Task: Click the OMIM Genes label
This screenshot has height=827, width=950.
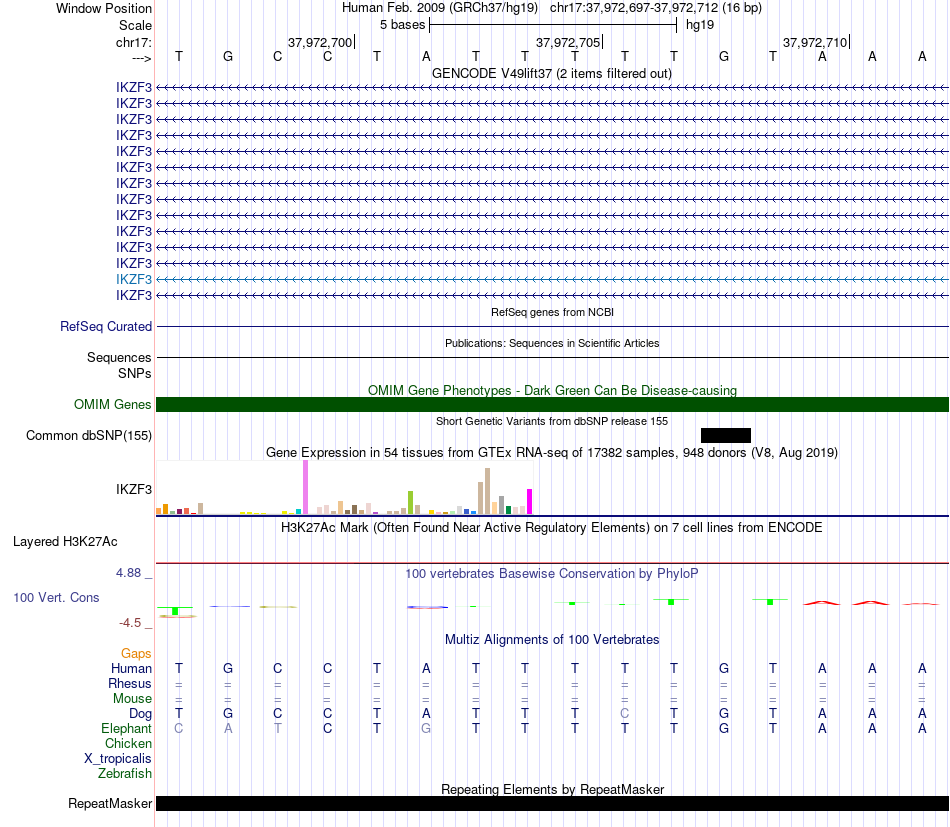Action: pos(112,404)
